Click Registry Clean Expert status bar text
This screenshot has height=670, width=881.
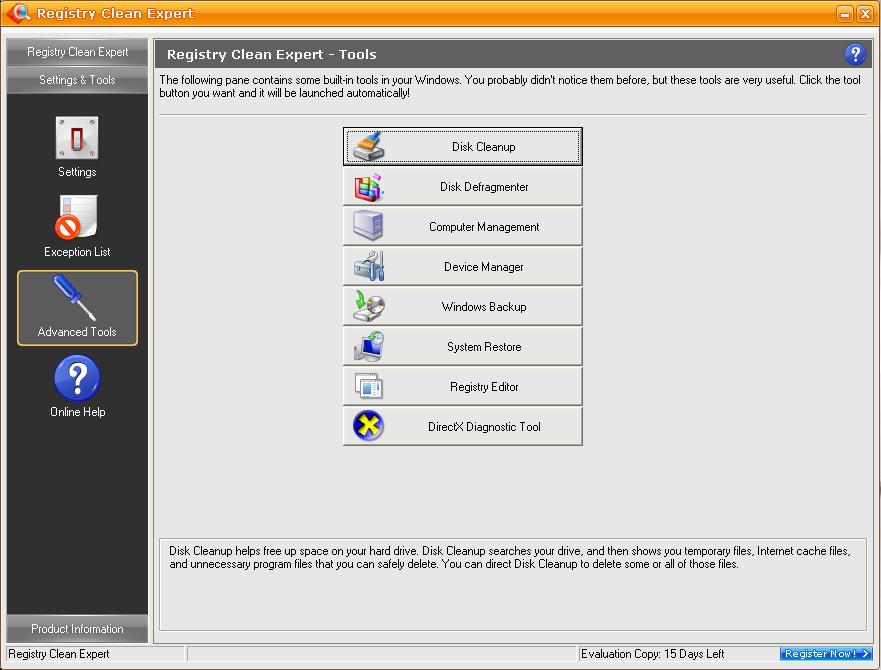[x=58, y=654]
